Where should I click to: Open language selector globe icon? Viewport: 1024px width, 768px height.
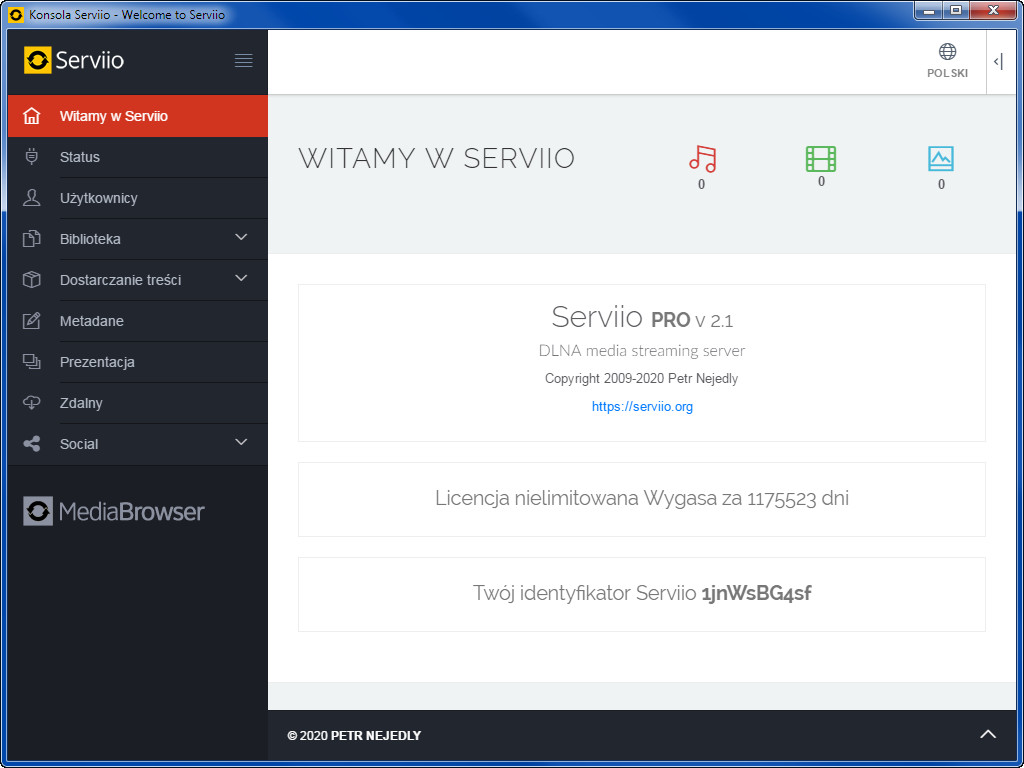[948, 52]
